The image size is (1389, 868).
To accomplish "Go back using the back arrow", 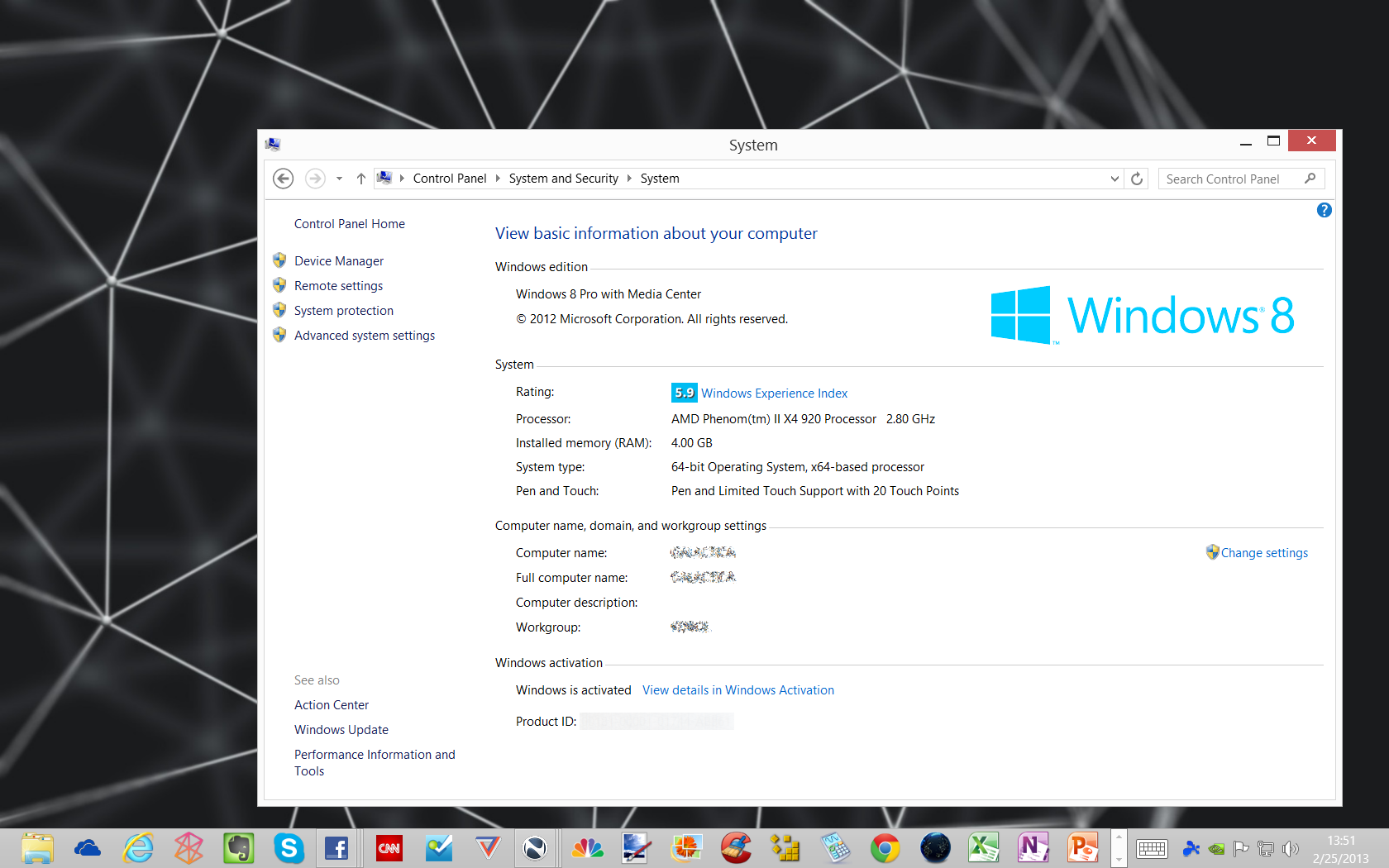I will [x=283, y=179].
